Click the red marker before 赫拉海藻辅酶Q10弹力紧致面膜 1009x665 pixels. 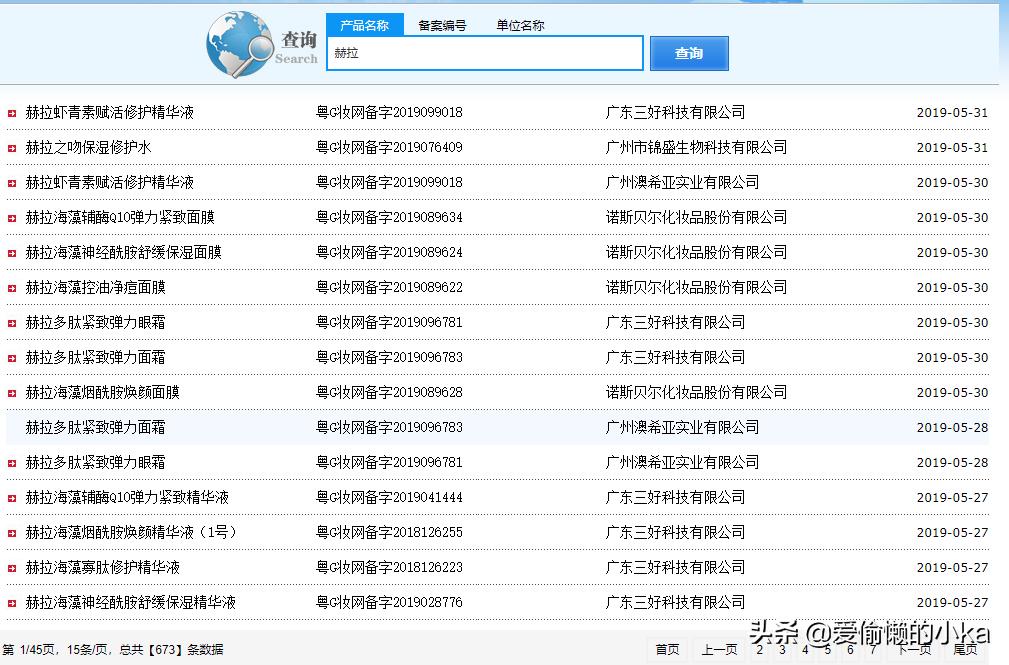14,217
